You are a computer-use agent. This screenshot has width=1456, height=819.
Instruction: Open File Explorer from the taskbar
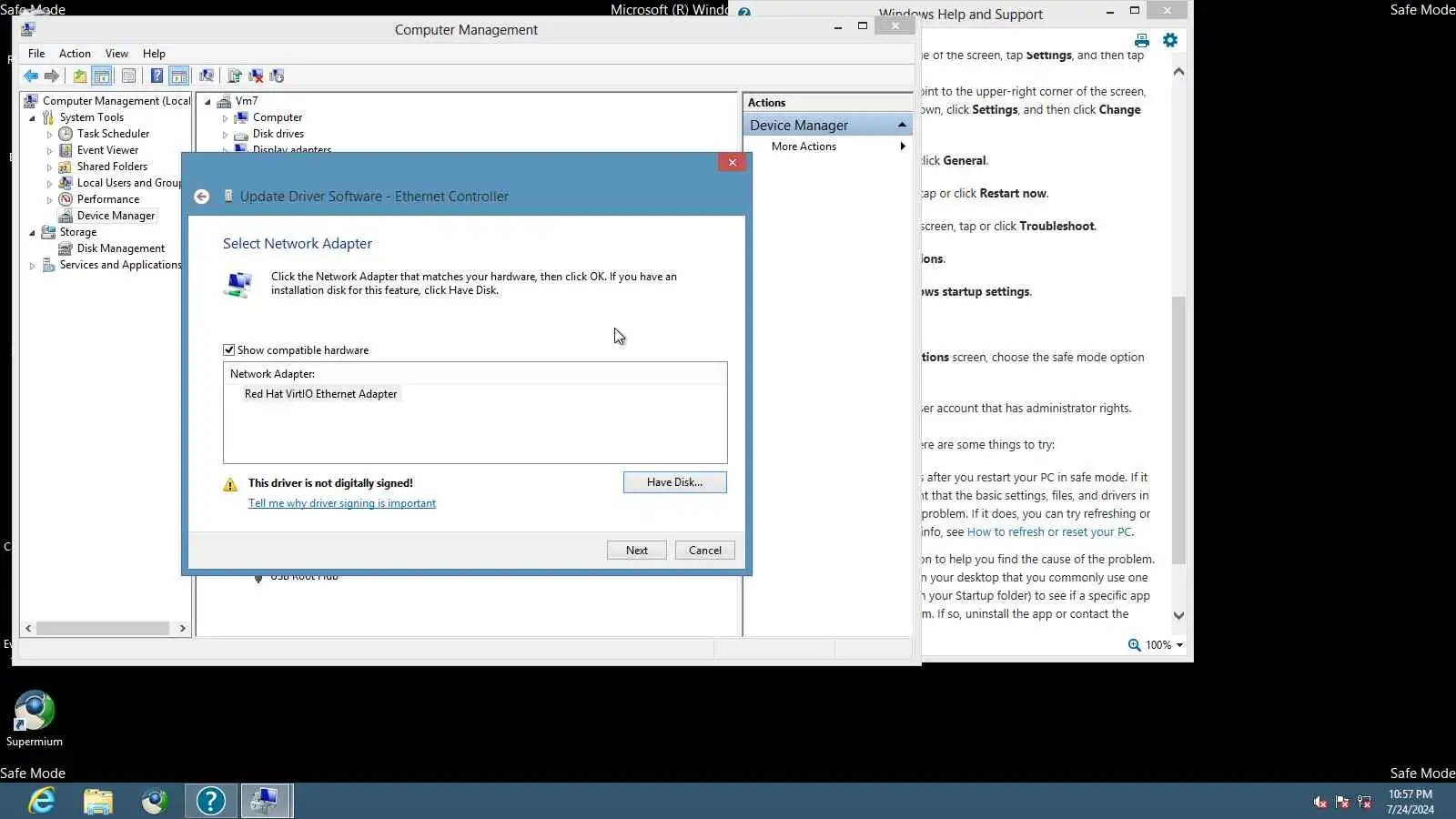tap(98, 801)
